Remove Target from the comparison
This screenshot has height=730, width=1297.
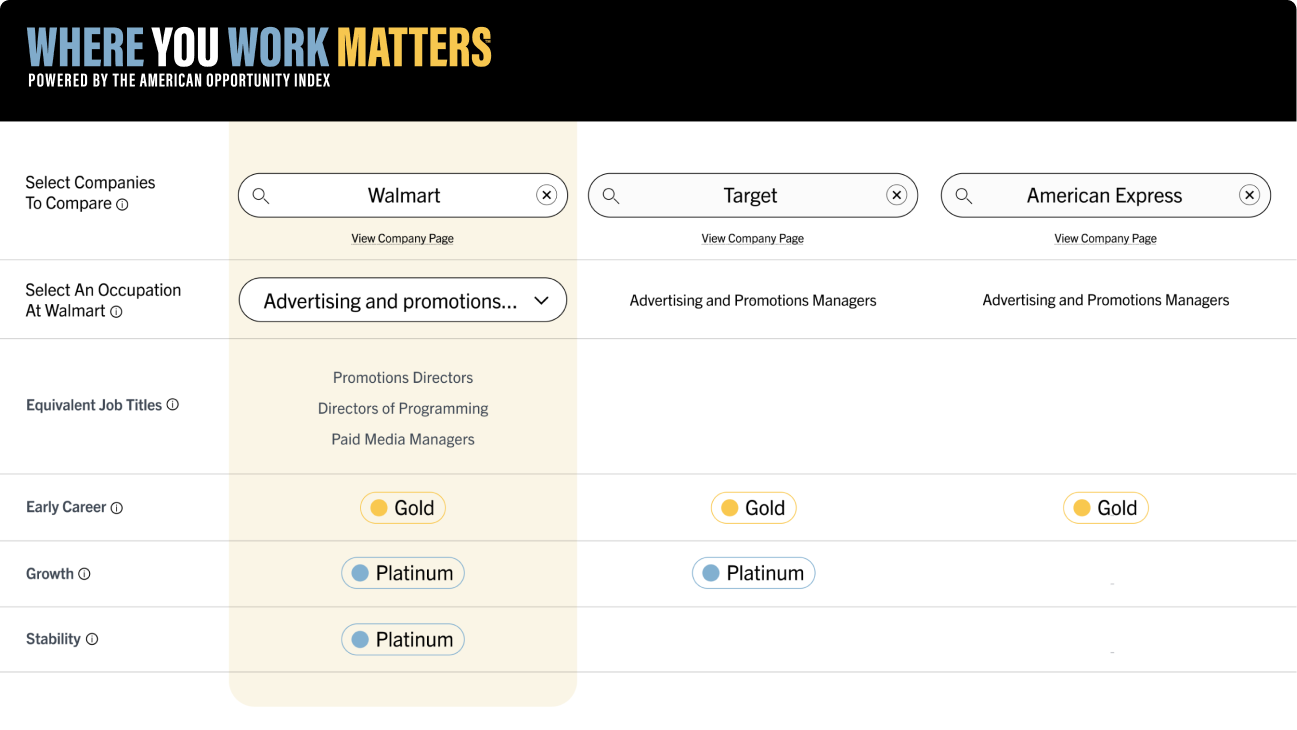point(897,195)
